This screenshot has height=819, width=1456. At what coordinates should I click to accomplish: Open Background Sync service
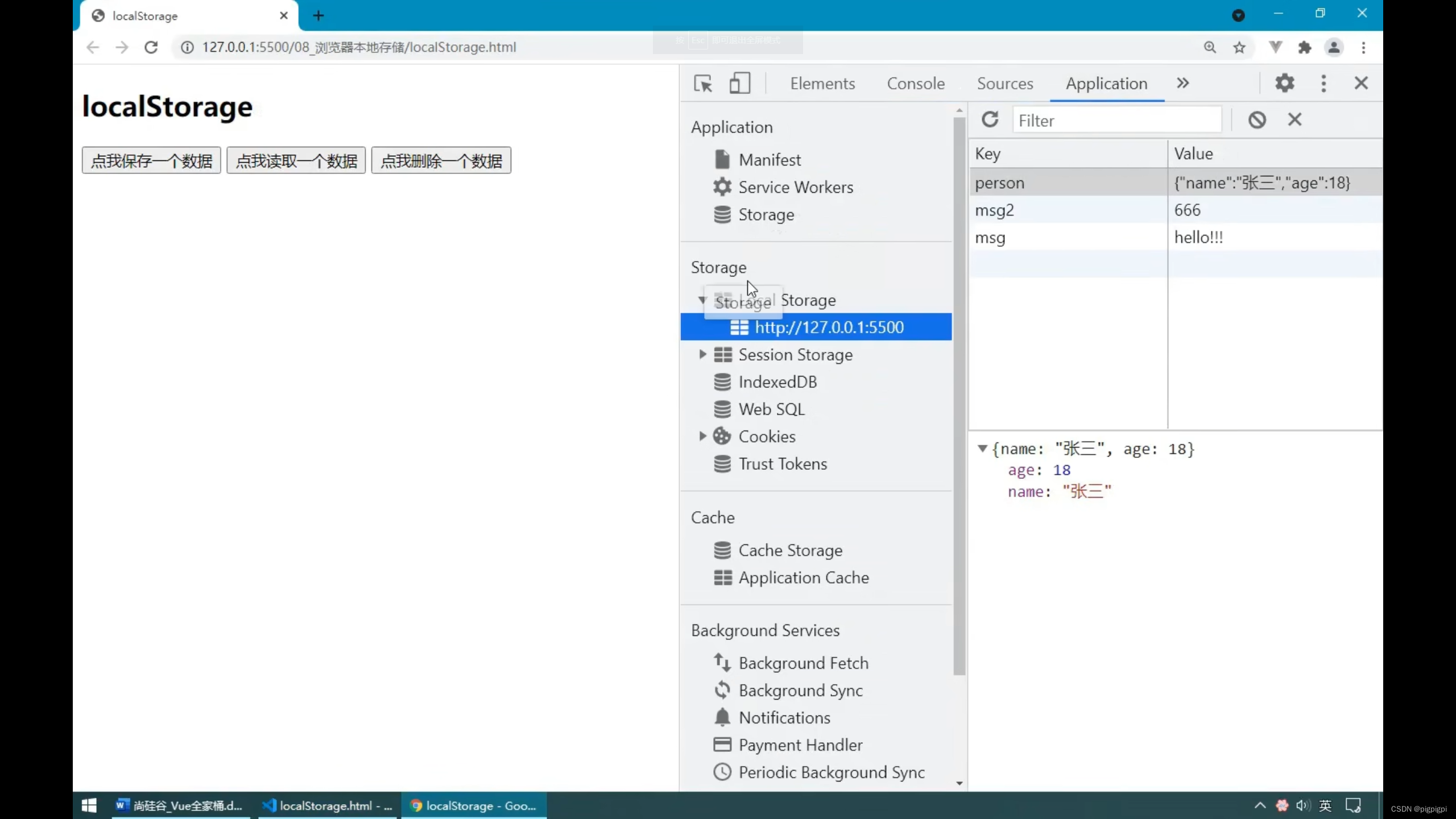(788, 690)
